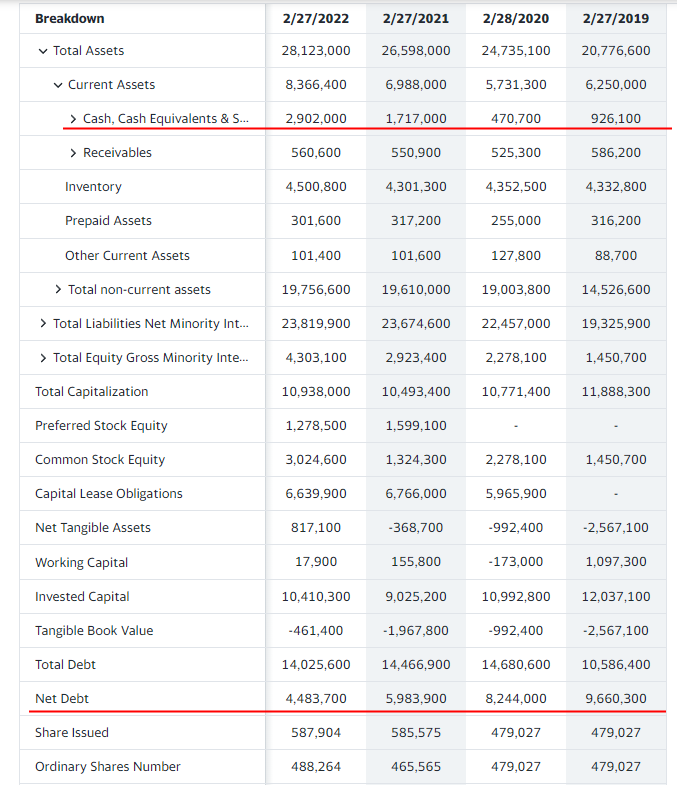The width and height of the screenshot is (677, 785).
Task: Collapse the Total Assets row chevron
Action: [x=43, y=51]
